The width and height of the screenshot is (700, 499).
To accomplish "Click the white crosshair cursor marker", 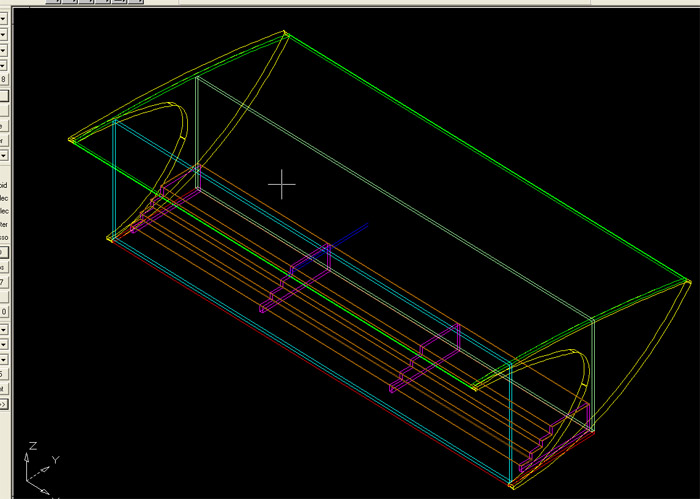I will (x=283, y=184).
